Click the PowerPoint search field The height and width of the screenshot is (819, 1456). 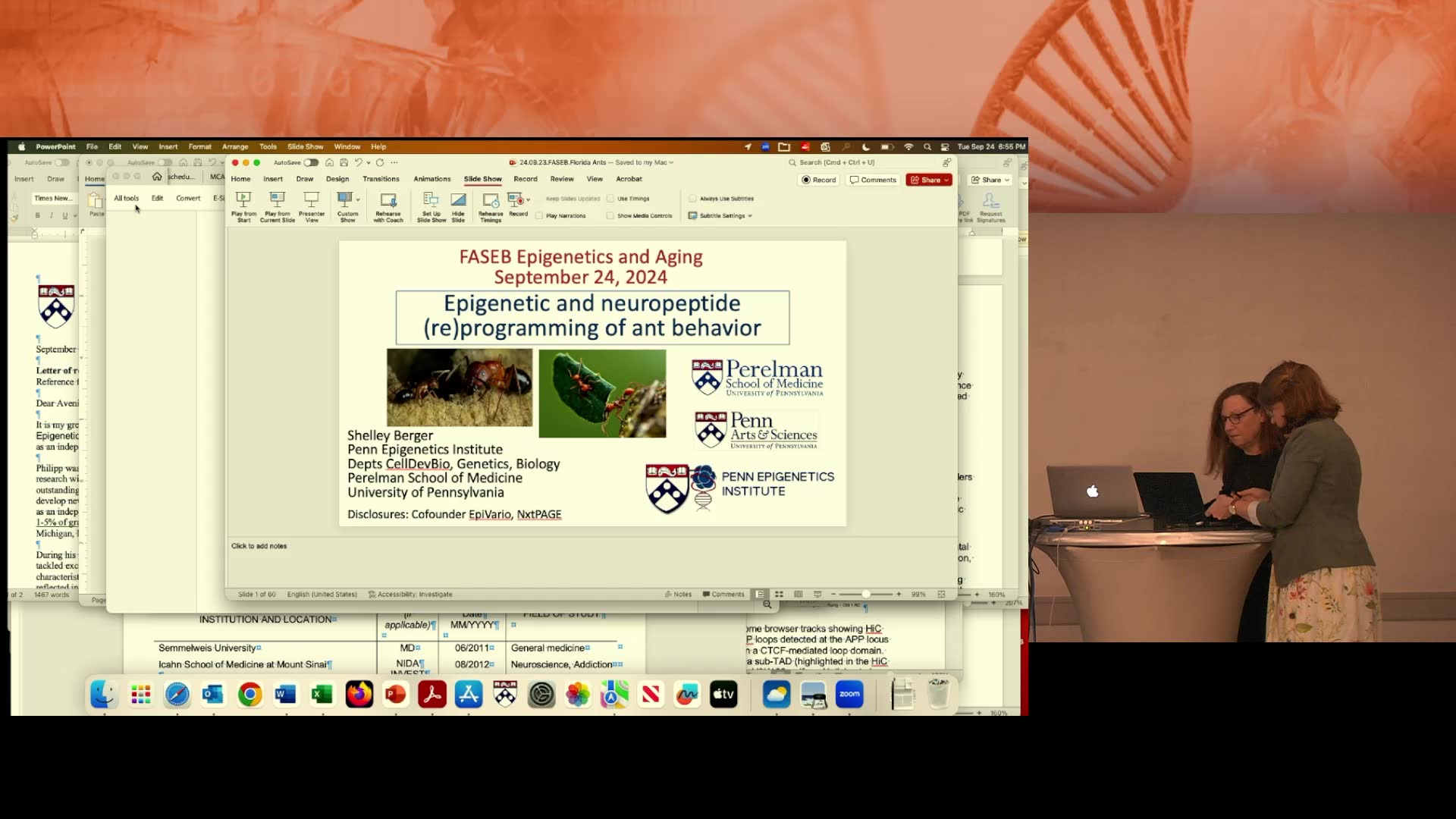864,162
